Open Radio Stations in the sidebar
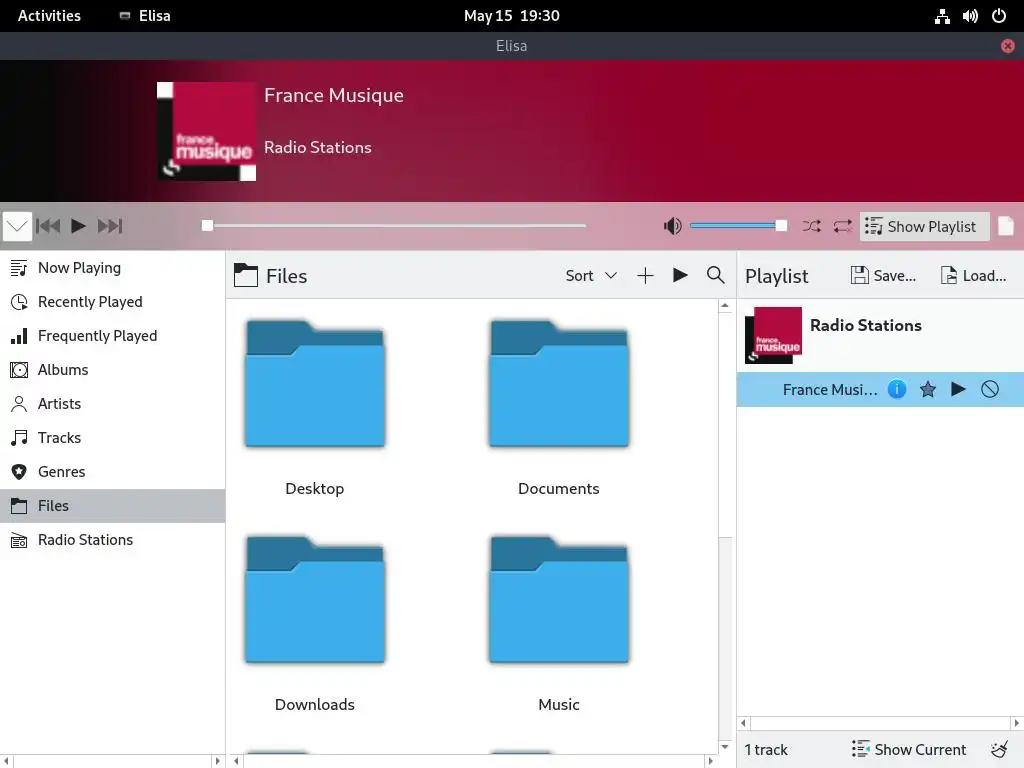 112,539
